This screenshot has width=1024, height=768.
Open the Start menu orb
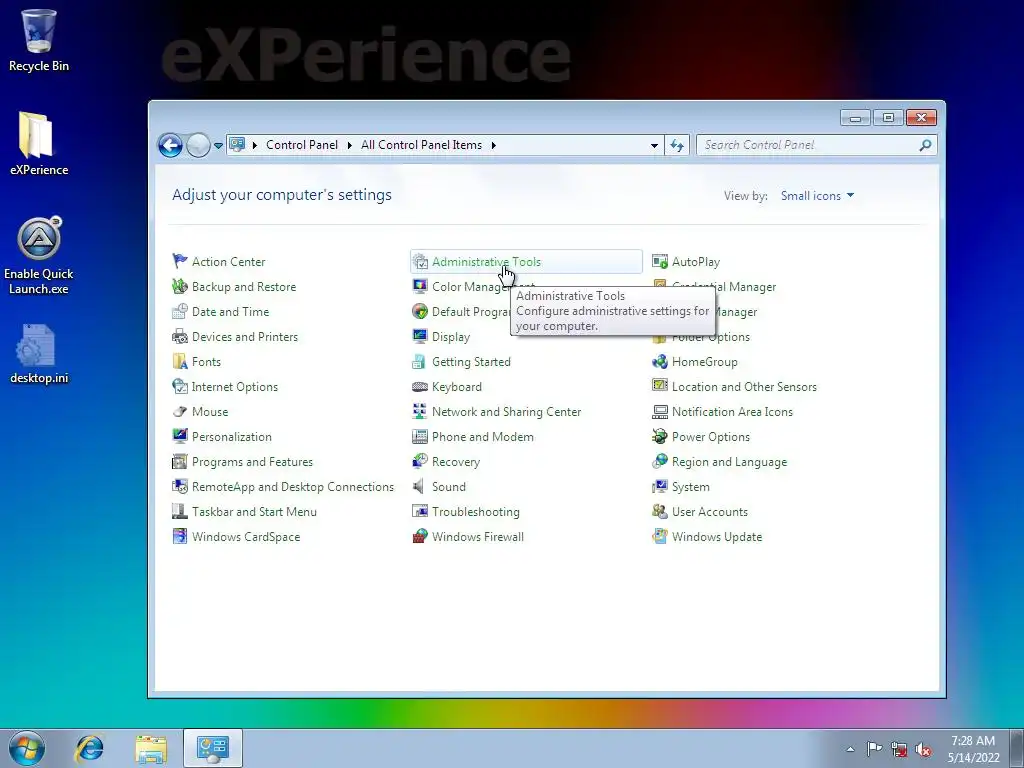tap(27, 748)
